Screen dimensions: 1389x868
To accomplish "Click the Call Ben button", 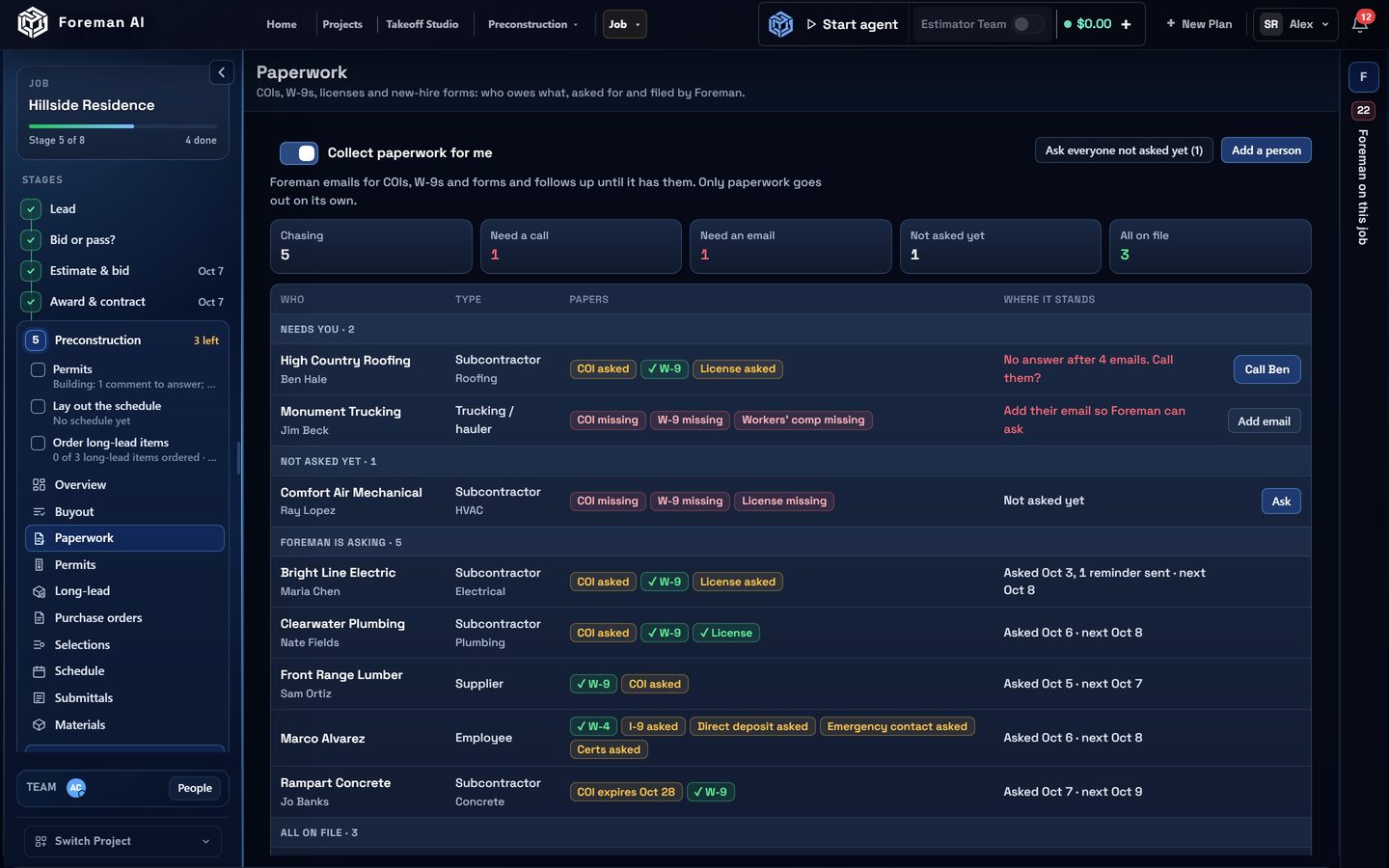I will click(x=1266, y=369).
